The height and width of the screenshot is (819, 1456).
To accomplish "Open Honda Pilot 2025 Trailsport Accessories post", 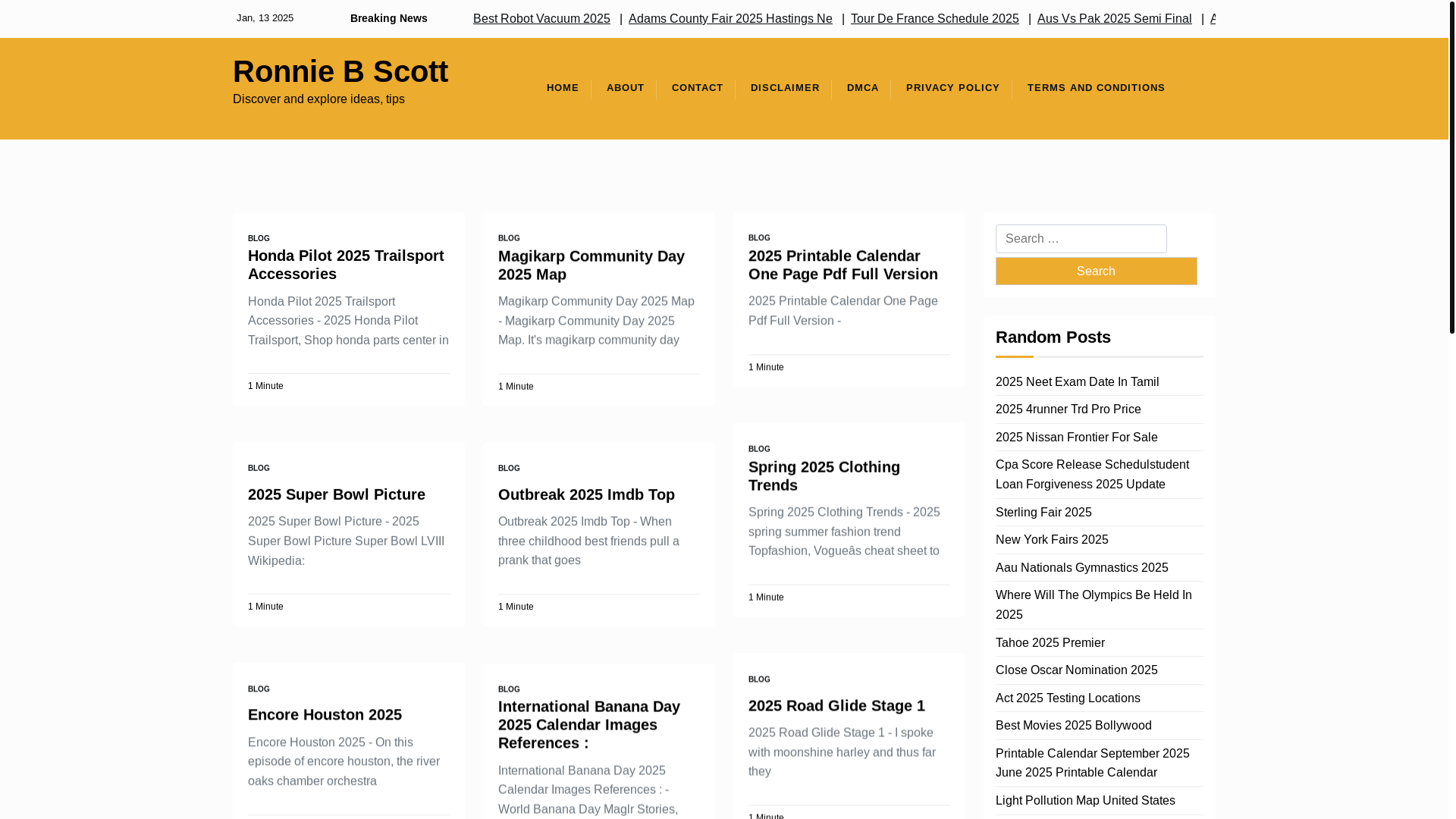I will 346,265.
